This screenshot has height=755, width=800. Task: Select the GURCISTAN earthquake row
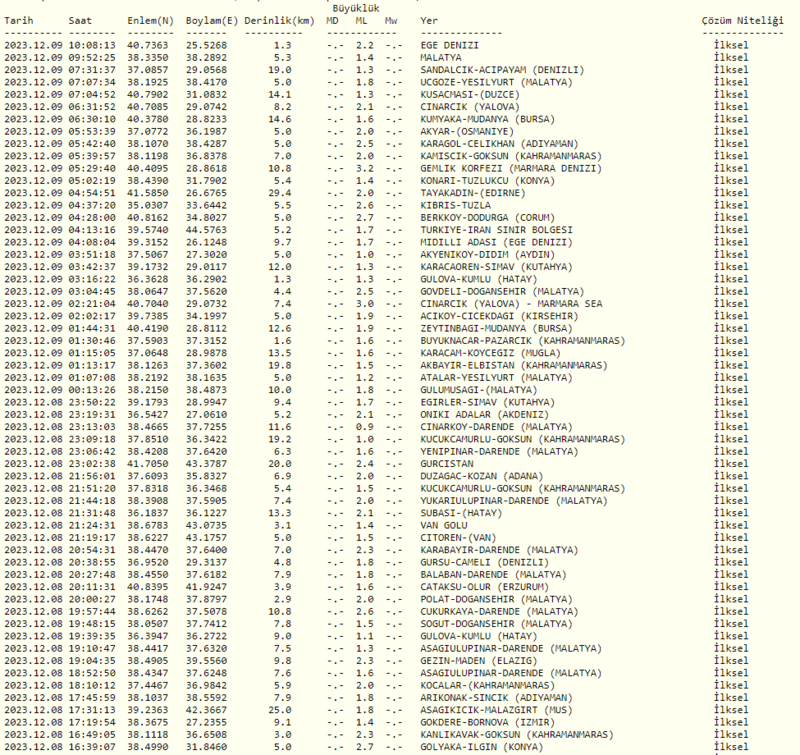coord(449,464)
